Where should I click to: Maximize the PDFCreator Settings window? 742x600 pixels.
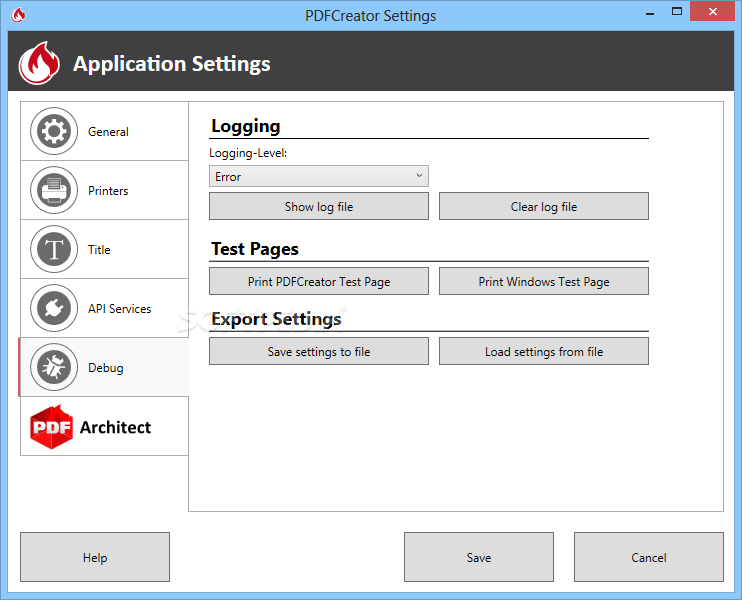tap(677, 12)
